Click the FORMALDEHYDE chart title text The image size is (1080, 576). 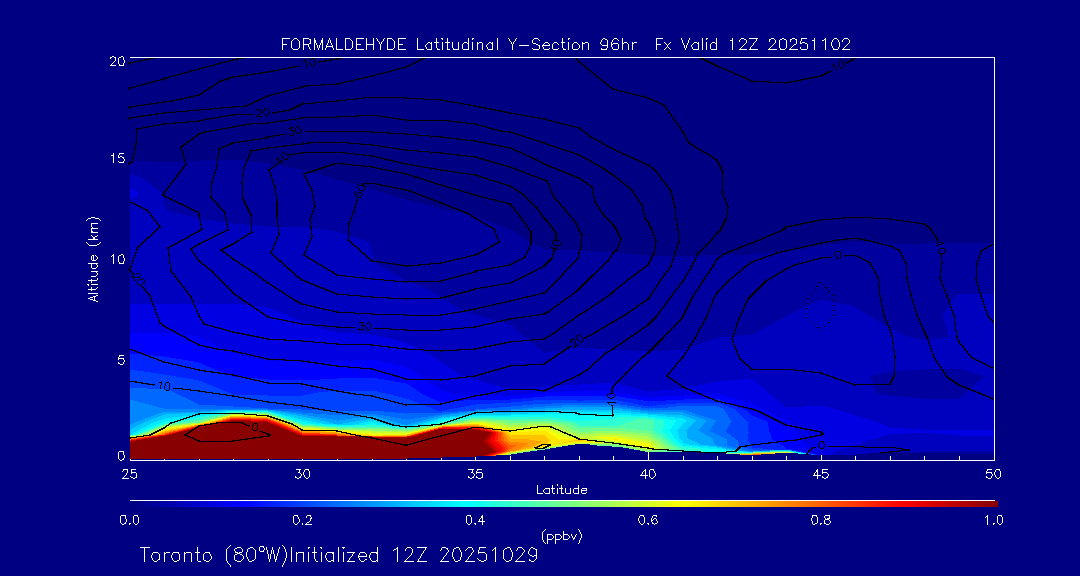[x=565, y=44]
